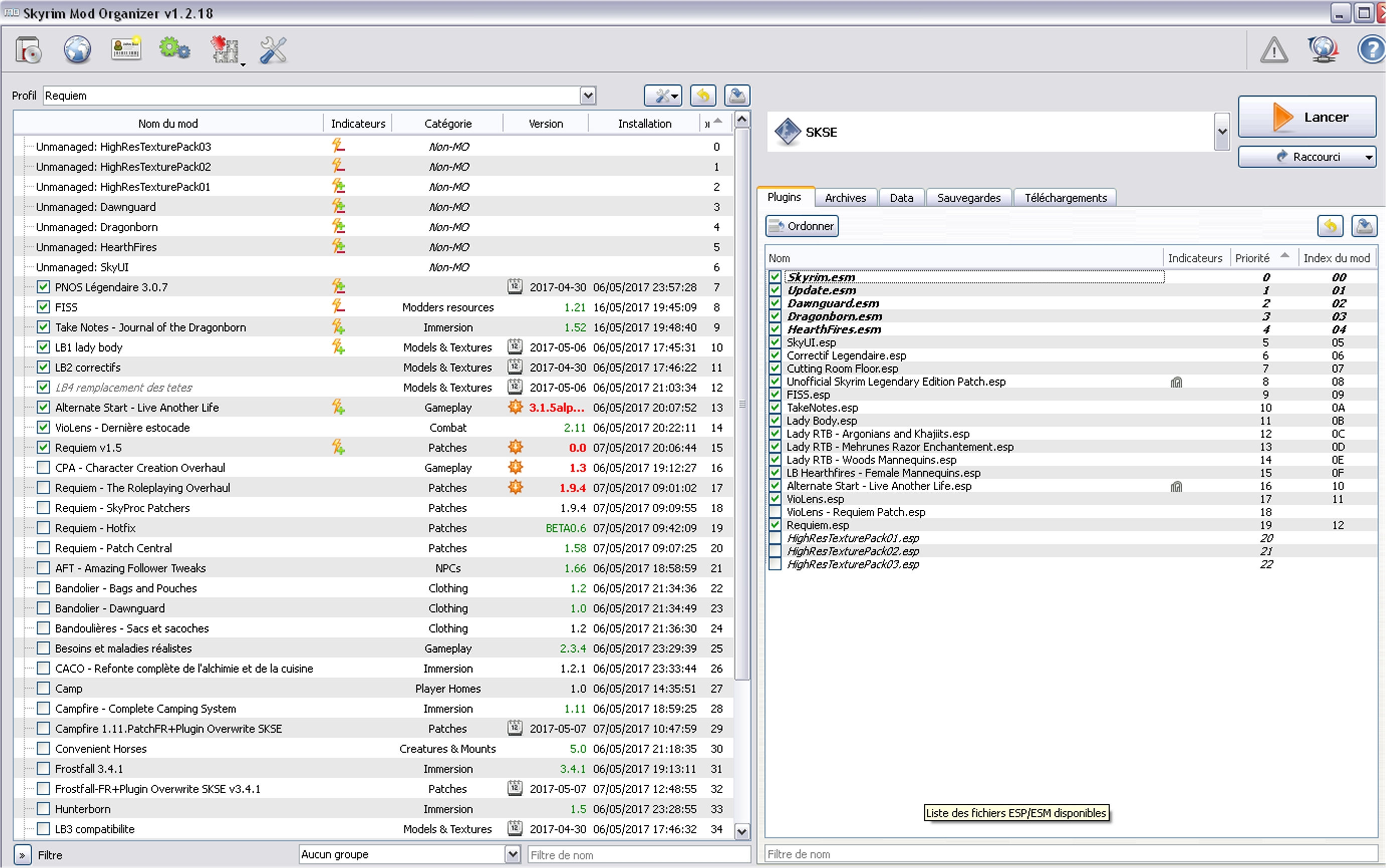This screenshot has height=868, width=1386.
Task: Expand the SKSE executable dropdown arrow
Action: [x=1222, y=132]
